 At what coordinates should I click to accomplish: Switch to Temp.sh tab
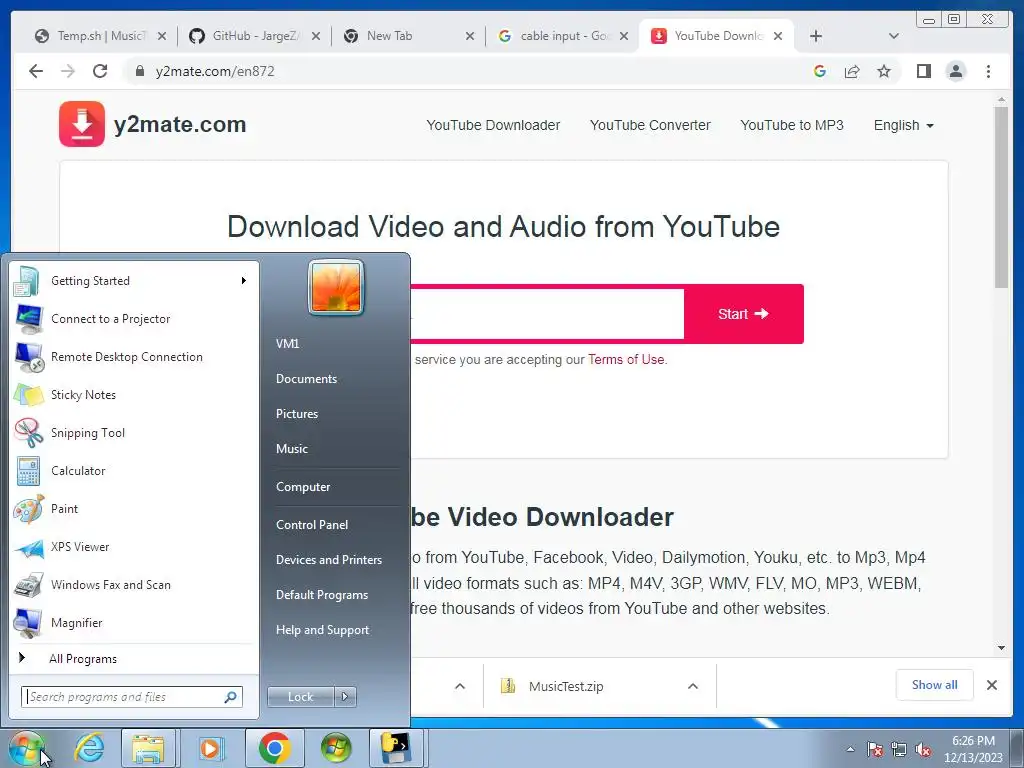click(x=101, y=36)
